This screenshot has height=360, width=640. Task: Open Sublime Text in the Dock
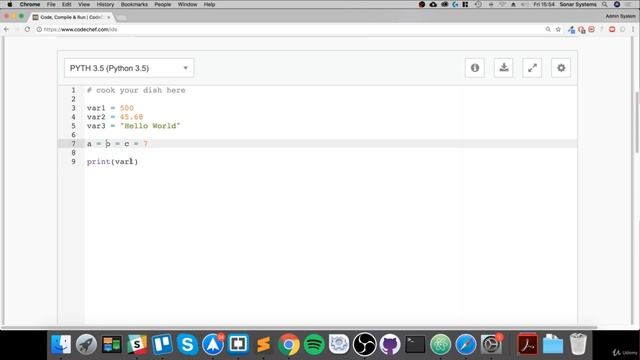pyautogui.click(x=263, y=344)
